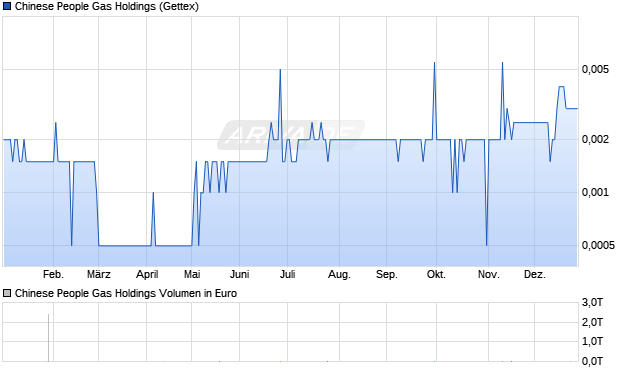The width and height of the screenshot is (620, 371).
Task: Click the 'Okt.' month label
Action: coord(437,274)
